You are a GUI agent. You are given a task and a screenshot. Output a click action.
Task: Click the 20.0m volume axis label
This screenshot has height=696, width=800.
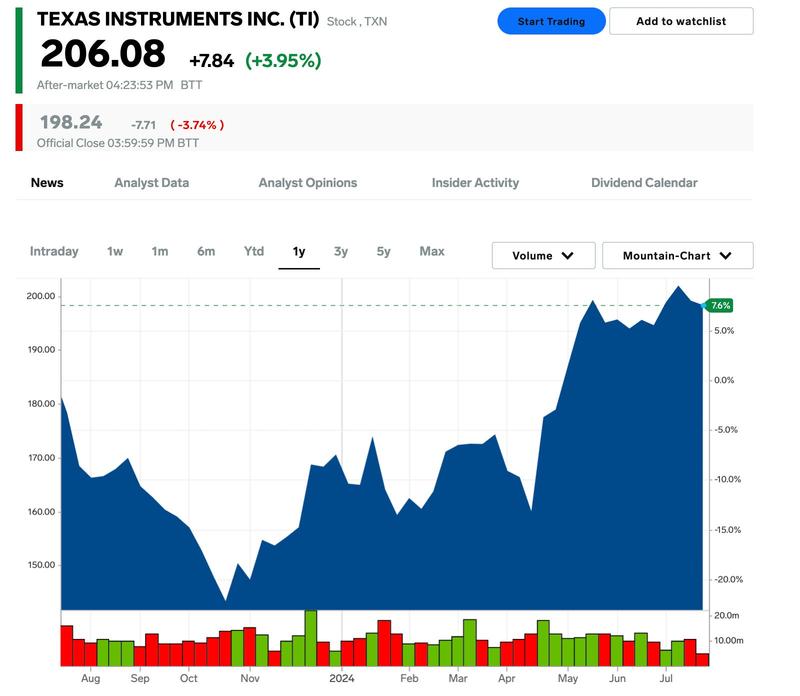727,615
